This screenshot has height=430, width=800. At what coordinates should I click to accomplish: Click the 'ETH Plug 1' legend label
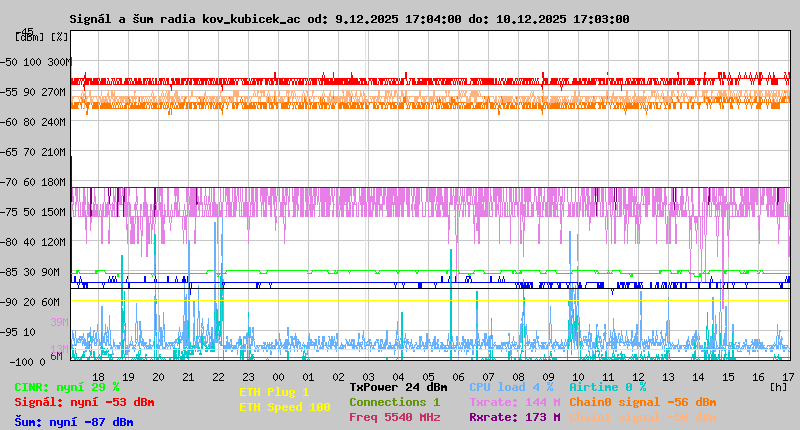click(x=274, y=392)
